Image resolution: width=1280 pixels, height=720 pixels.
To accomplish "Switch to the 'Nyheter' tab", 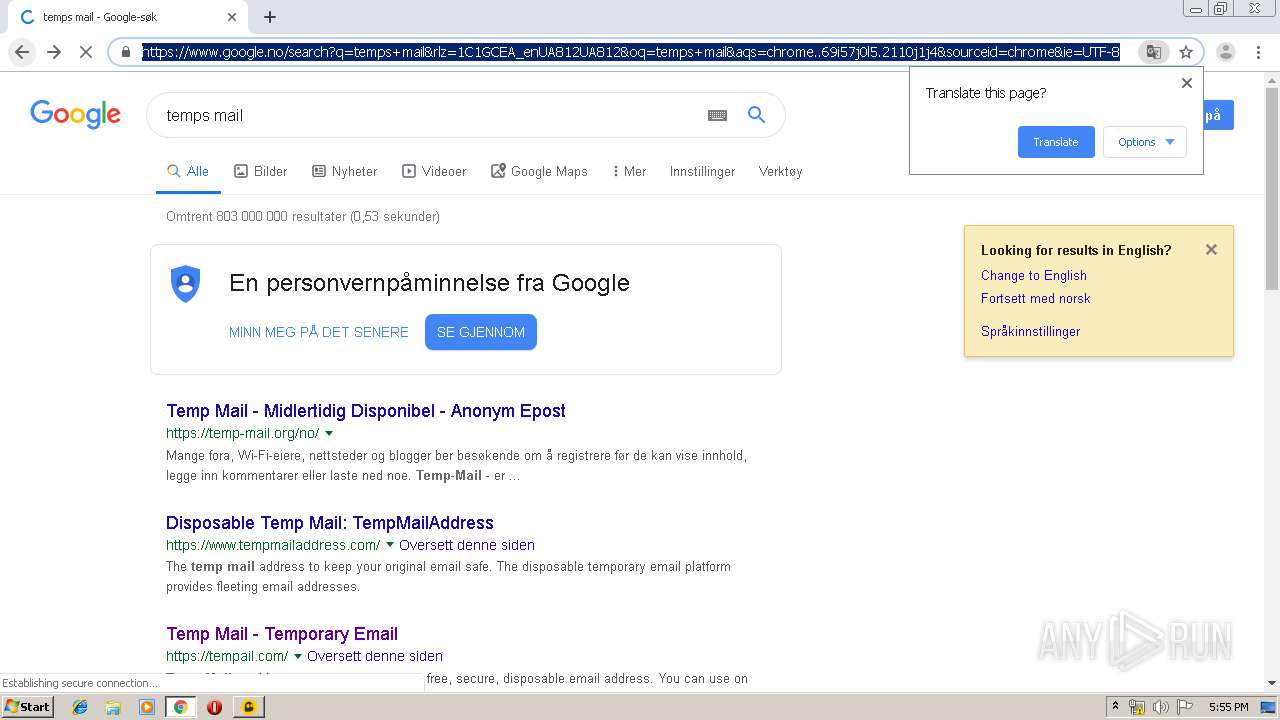I will pyautogui.click(x=345, y=171).
